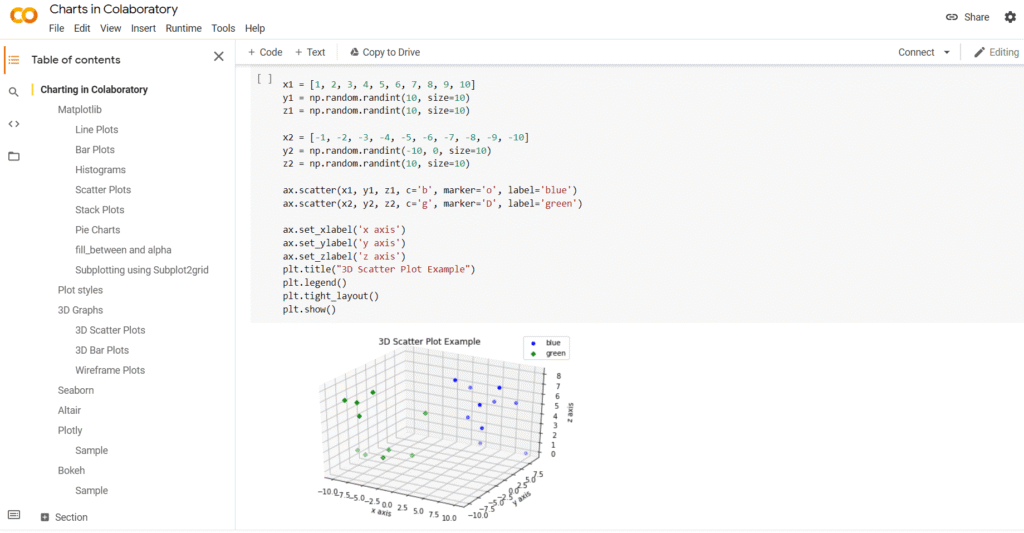Click the Share link icon button
The image size is (1024, 533).
967,17
